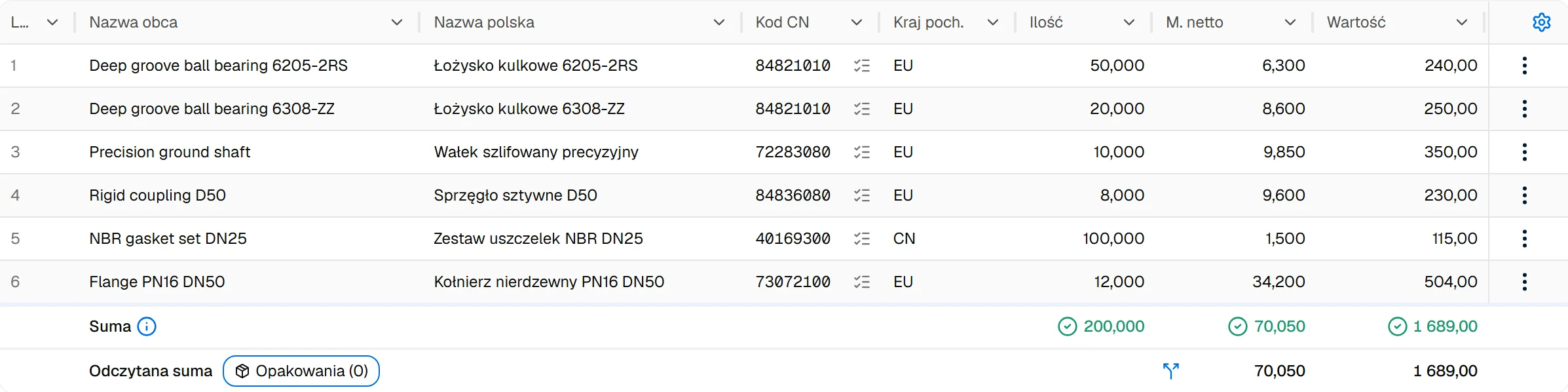
Task: Open table column settings gear
Action: click(x=1541, y=22)
